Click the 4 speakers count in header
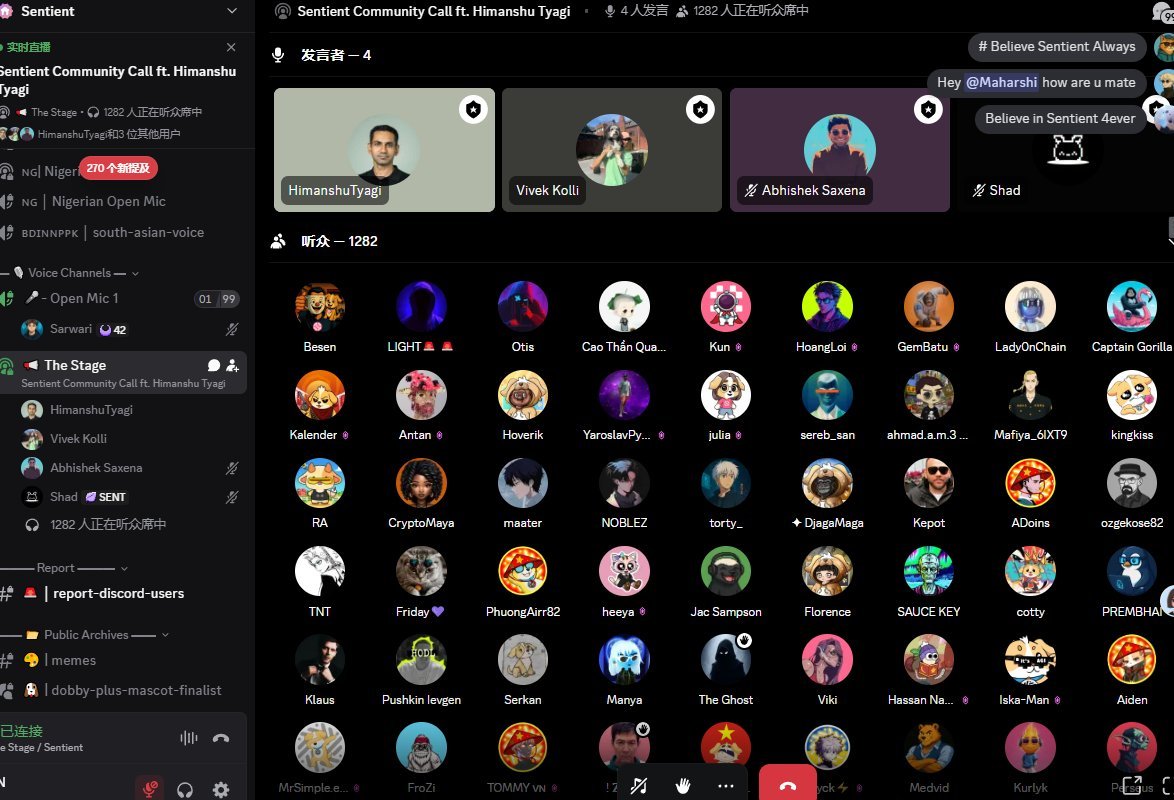1174x800 pixels. pyautogui.click(x=636, y=10)
